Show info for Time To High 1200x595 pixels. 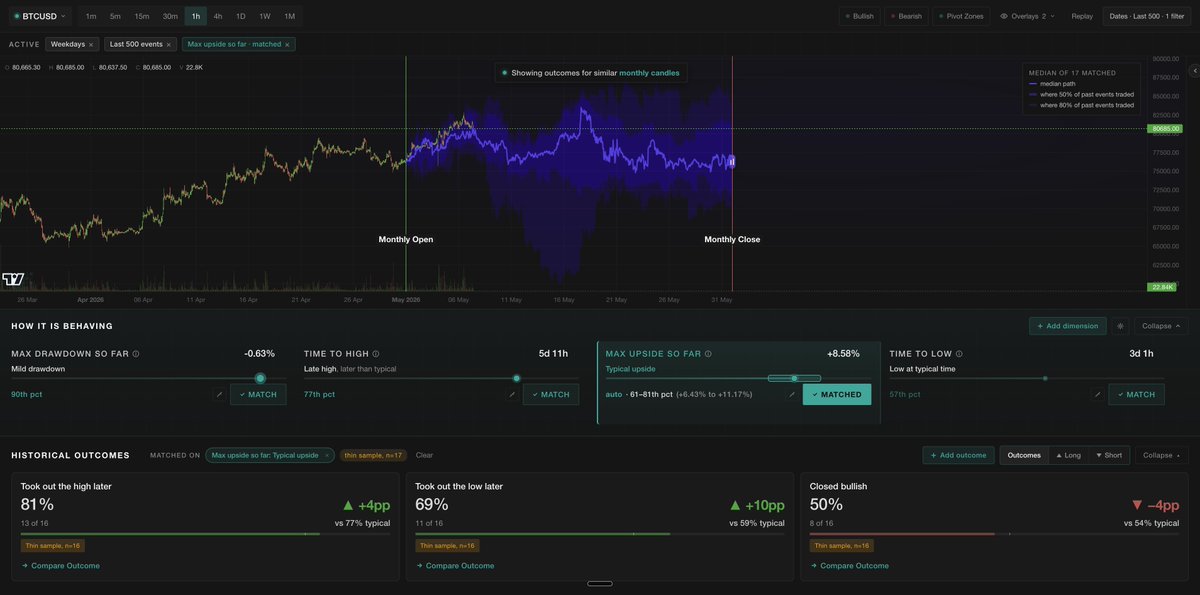[x=374, y=354]
